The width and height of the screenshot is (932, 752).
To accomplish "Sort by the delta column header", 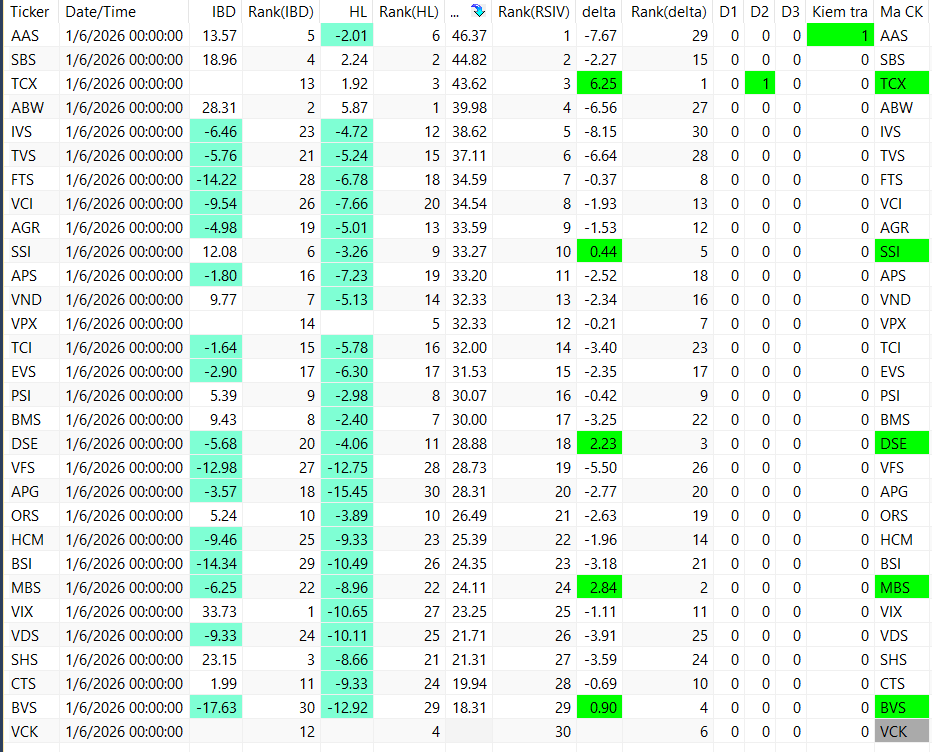I will (x=599, y=11).
